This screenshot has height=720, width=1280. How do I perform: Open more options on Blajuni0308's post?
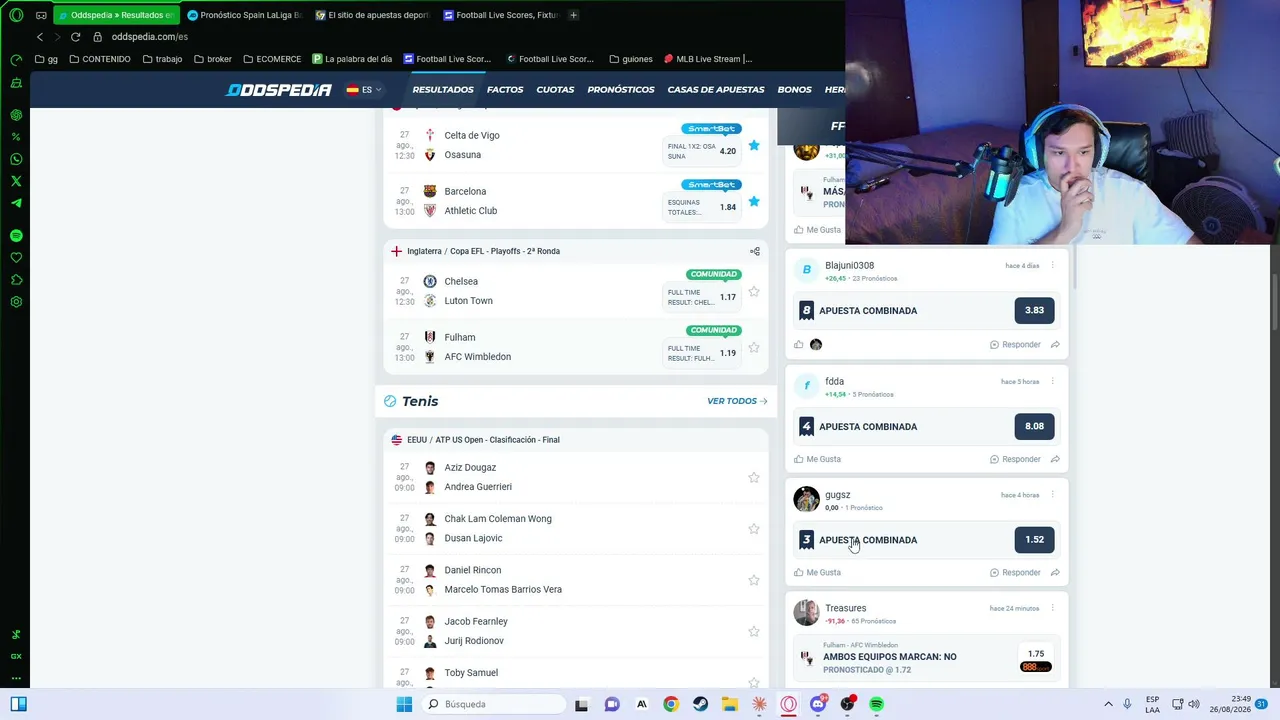pos(1053,266)
